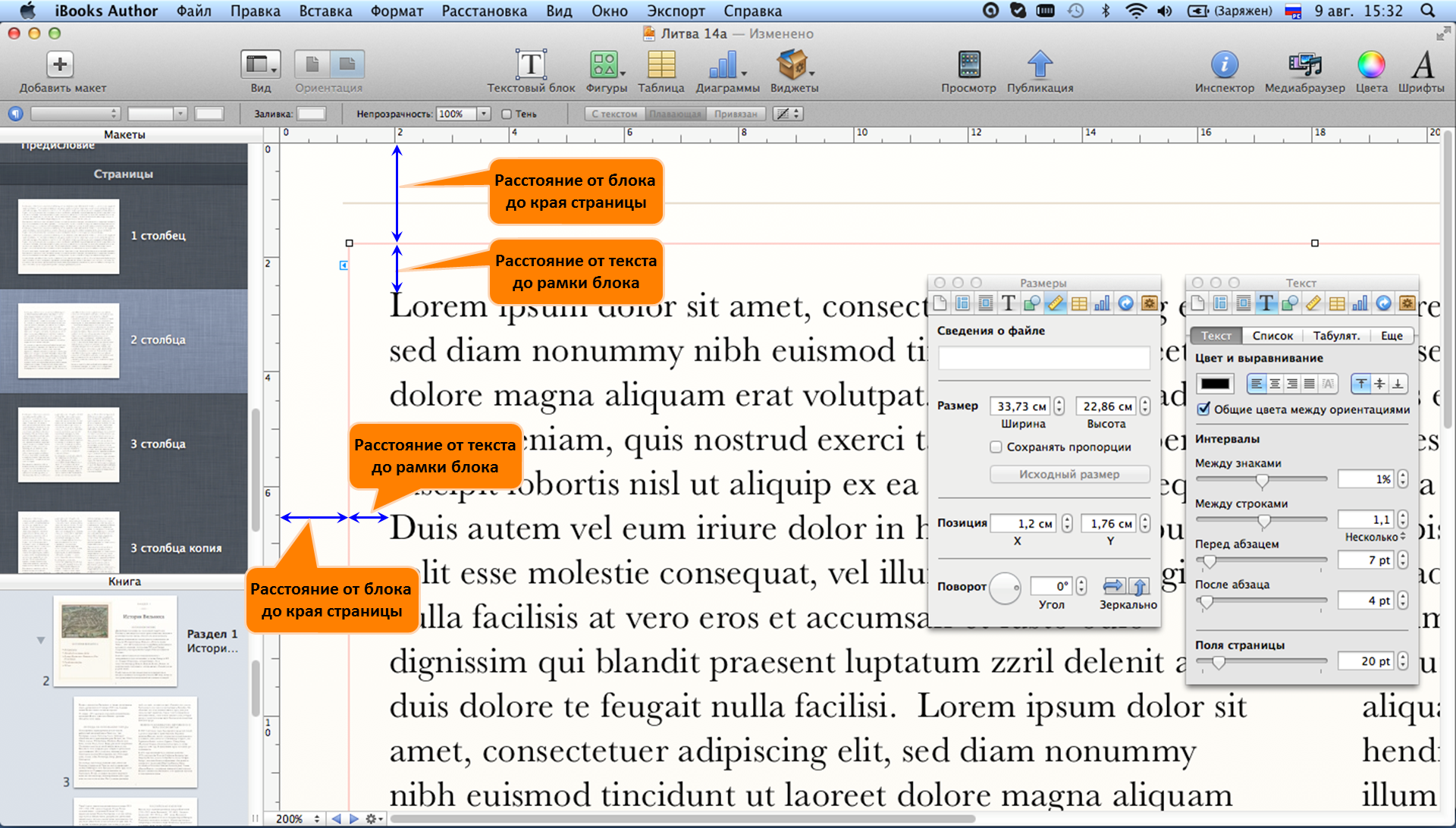Click the black text color swatch
This screenshot has height=828, width=1456.
1215,384
